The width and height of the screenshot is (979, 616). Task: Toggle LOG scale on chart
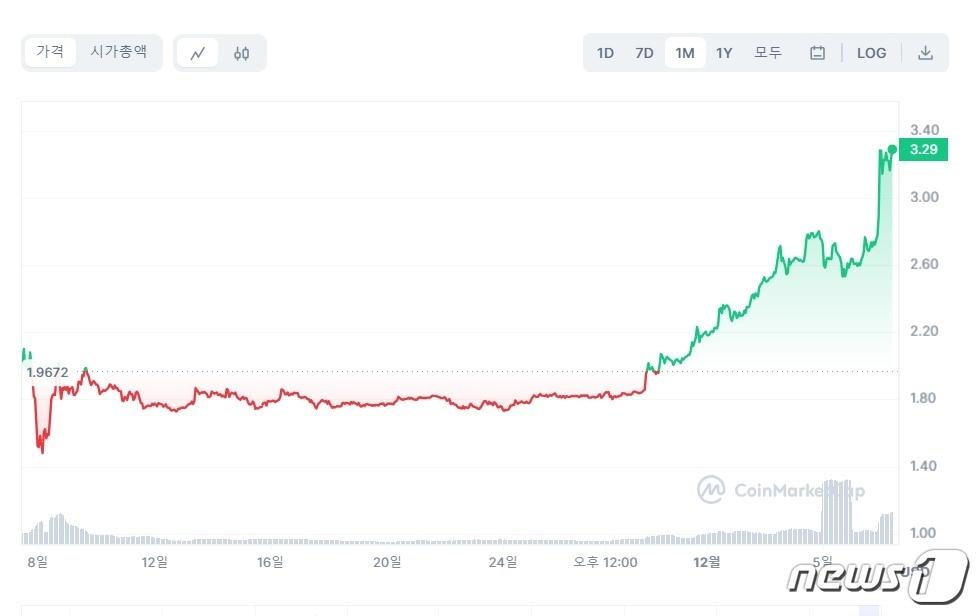871,53
